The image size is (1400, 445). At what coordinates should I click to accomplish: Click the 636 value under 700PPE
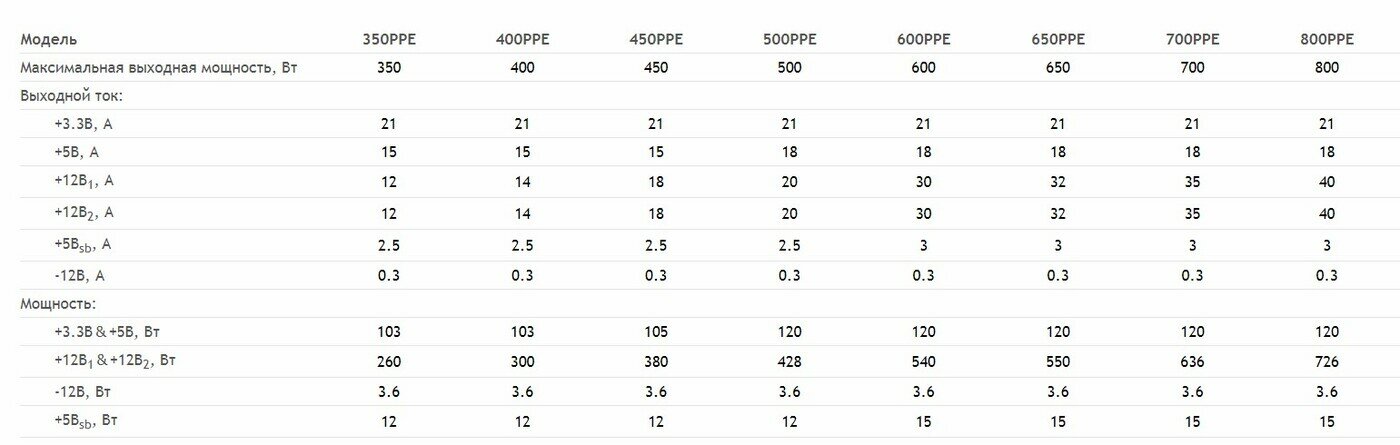tap(1192, 359)
